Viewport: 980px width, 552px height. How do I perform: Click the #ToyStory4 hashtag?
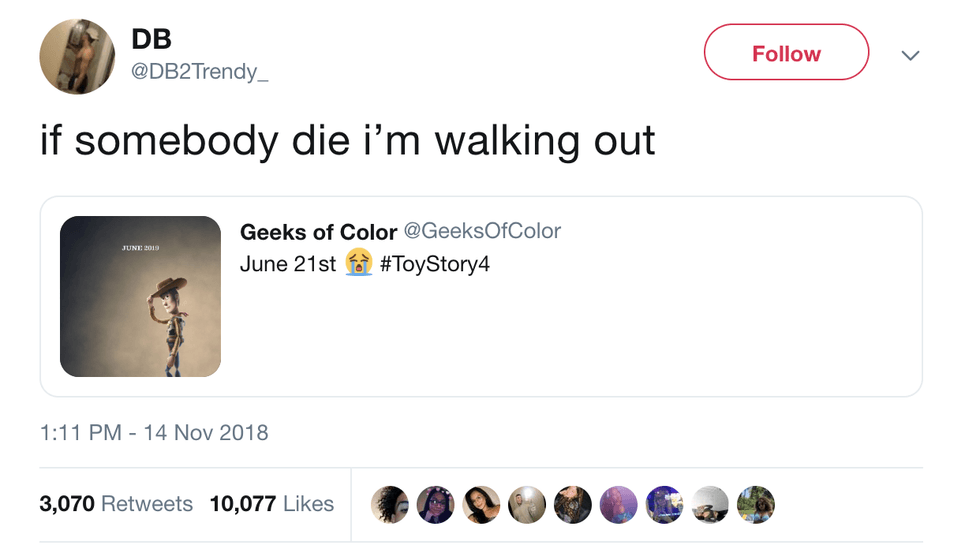coord(435,264)
